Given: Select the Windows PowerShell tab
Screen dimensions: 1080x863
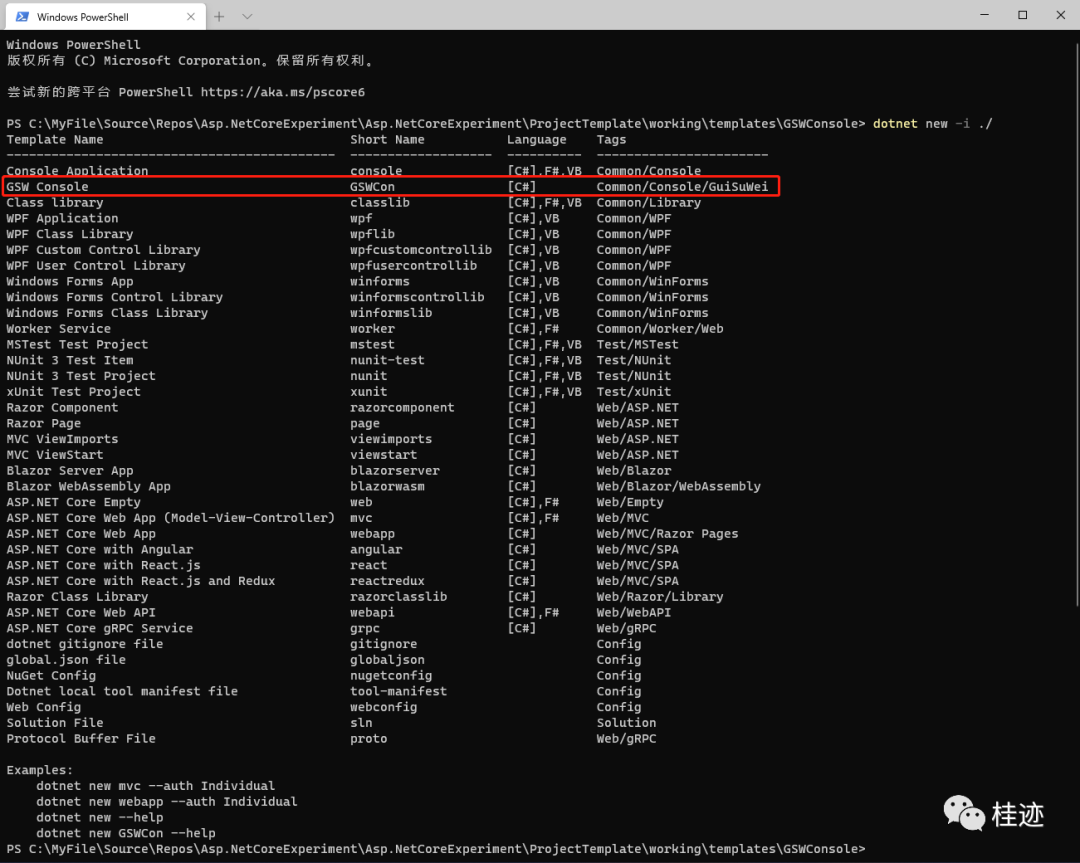Looking at the screenshot, I should pos(106,17).
